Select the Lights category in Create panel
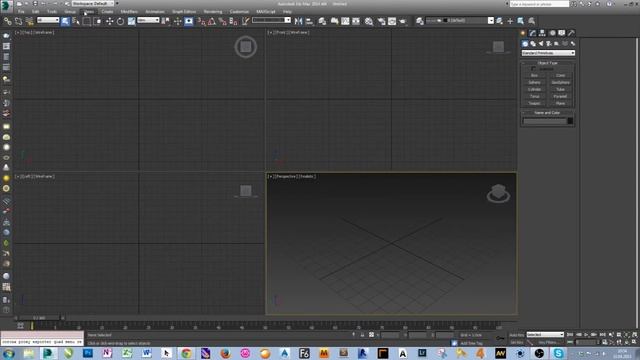 pyautogui.click(x=541, y=44)
